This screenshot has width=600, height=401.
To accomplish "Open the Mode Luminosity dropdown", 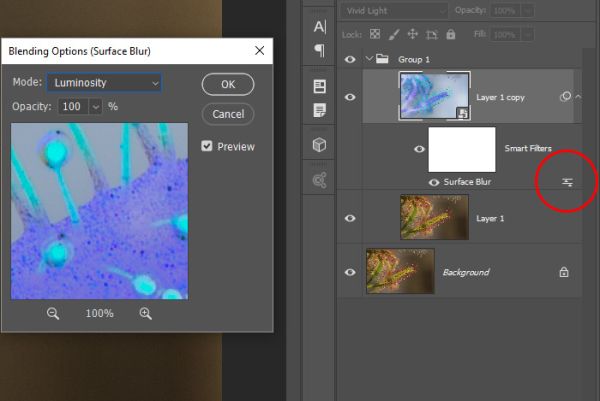I will [104, 83].
